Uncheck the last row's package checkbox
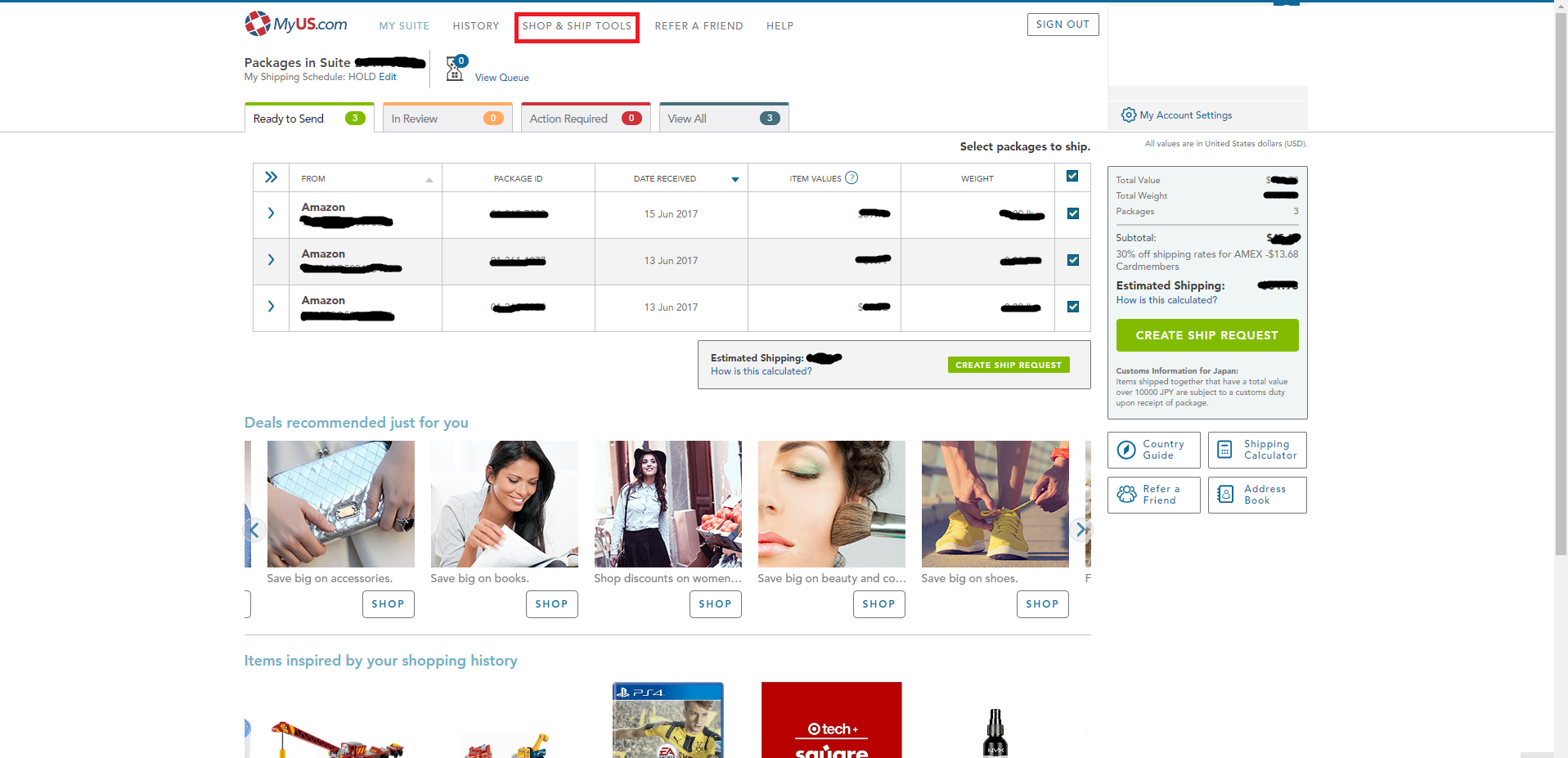This screenshot has width=1568, height=758. [1072, 307]
